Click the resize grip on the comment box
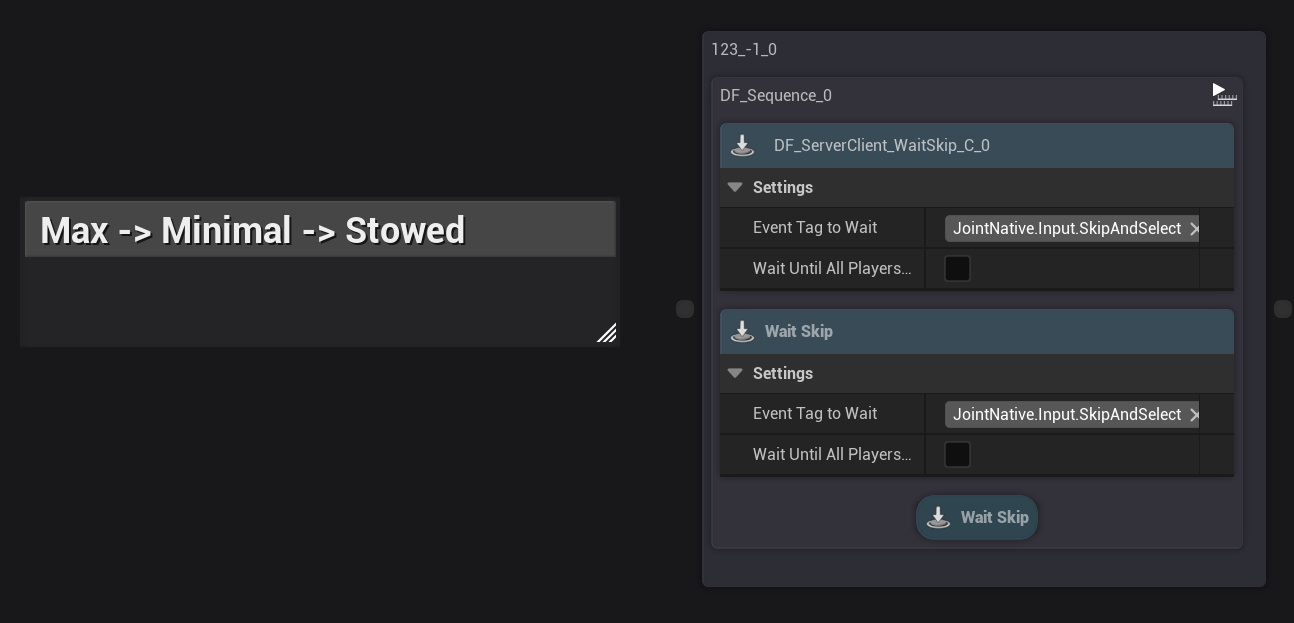 coord(606,333)
